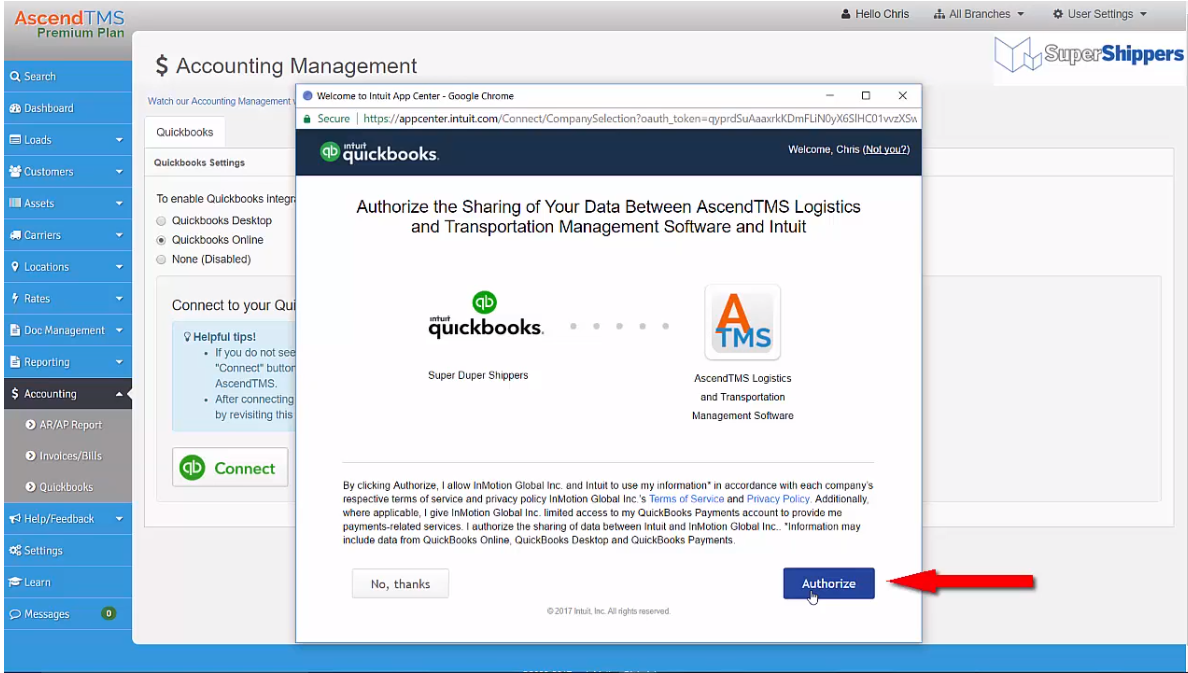This screenshot has height=673, width=1188.
Task: Expand the Locations menu arrow
Action: tap(119, 268)
